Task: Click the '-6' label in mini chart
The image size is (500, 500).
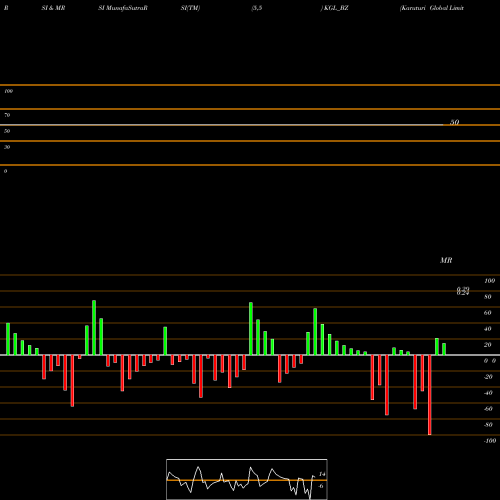Action: (x=321, y=486)
